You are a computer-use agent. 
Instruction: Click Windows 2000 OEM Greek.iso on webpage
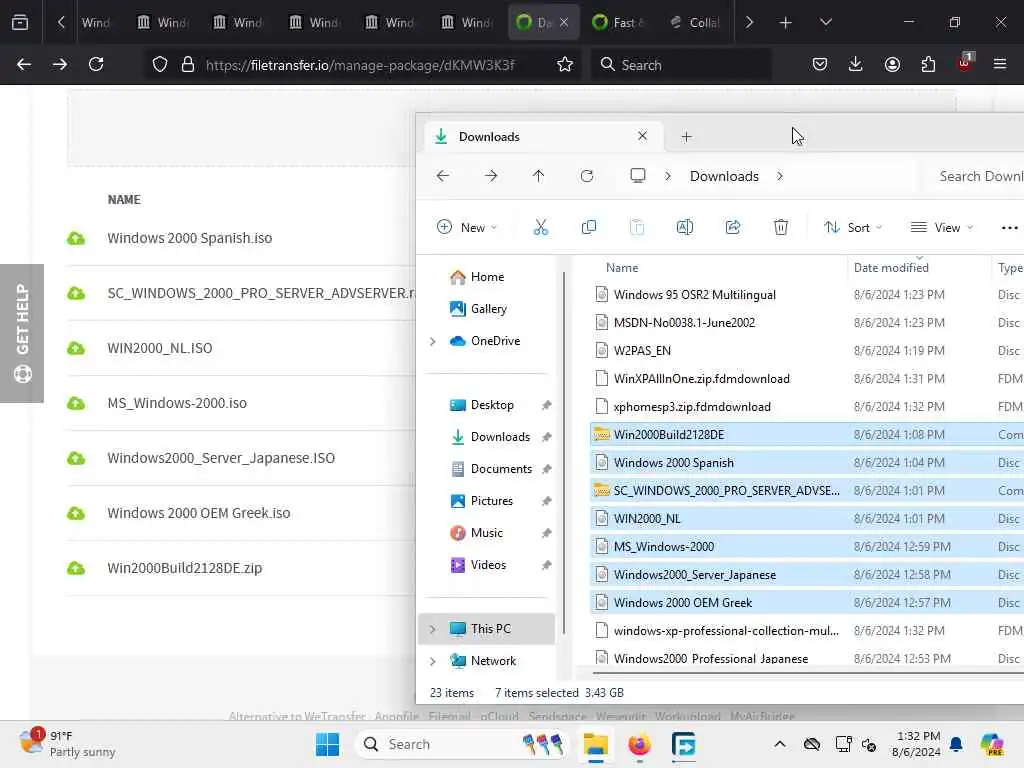point(199,513)
